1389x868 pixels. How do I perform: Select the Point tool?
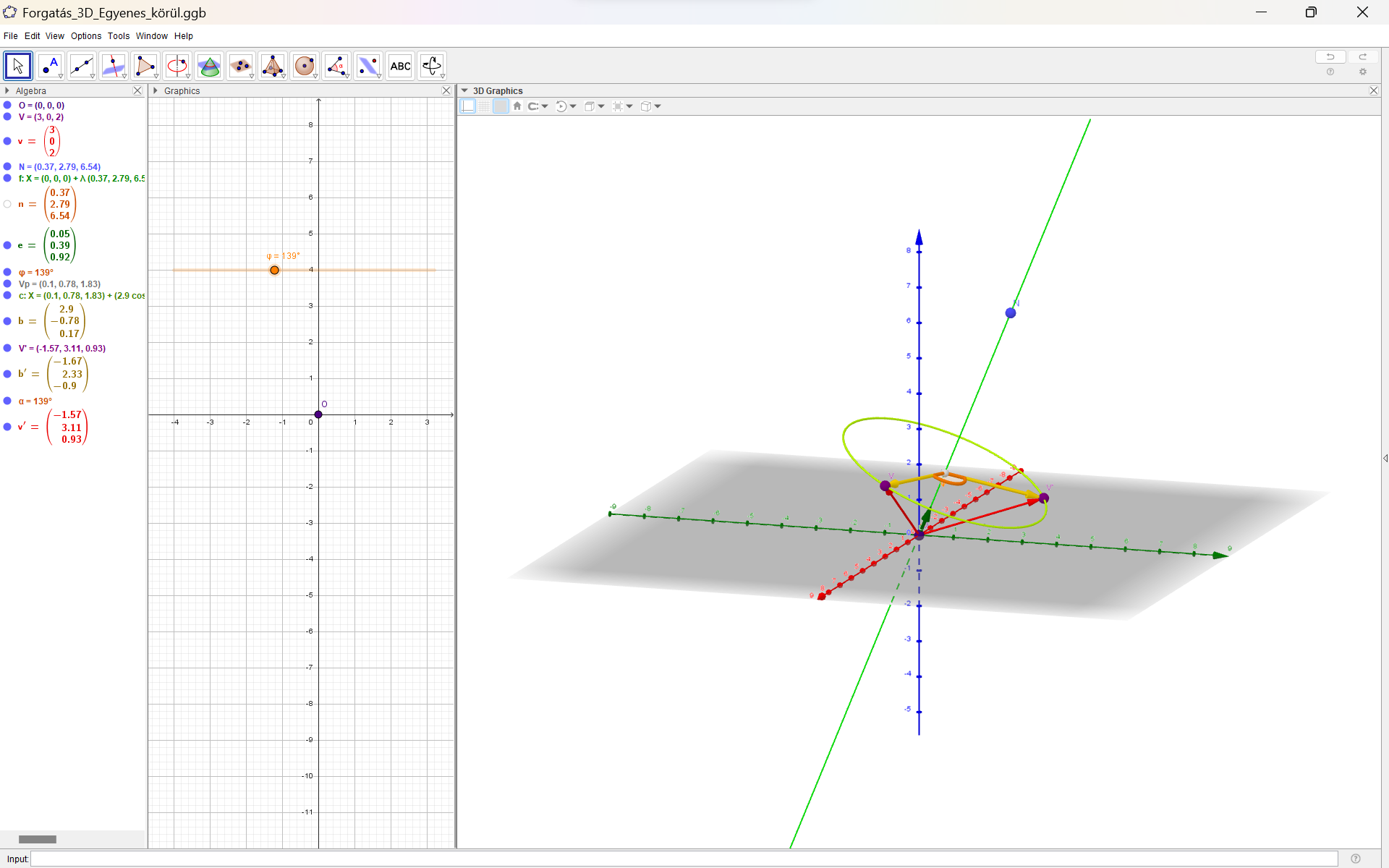tap(50, 66)
